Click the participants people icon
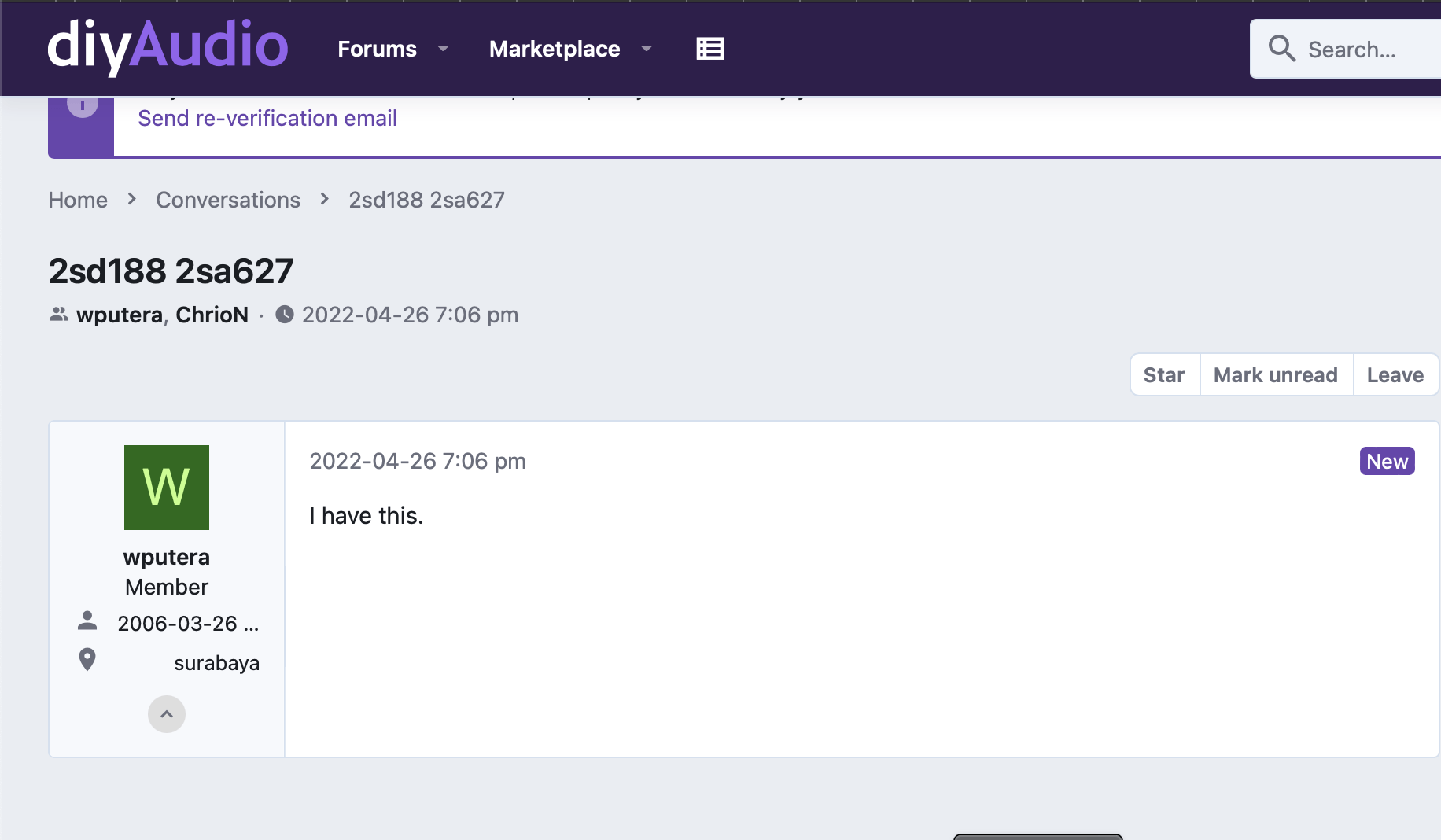Viewport: 1441px width, 840px height. [x=59, y=315]
